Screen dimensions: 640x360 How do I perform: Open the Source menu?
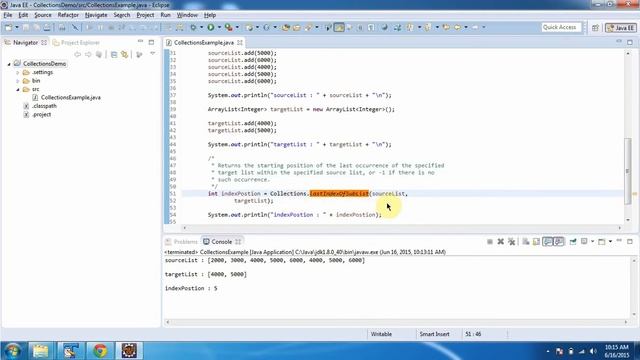[x=43, y=15]
